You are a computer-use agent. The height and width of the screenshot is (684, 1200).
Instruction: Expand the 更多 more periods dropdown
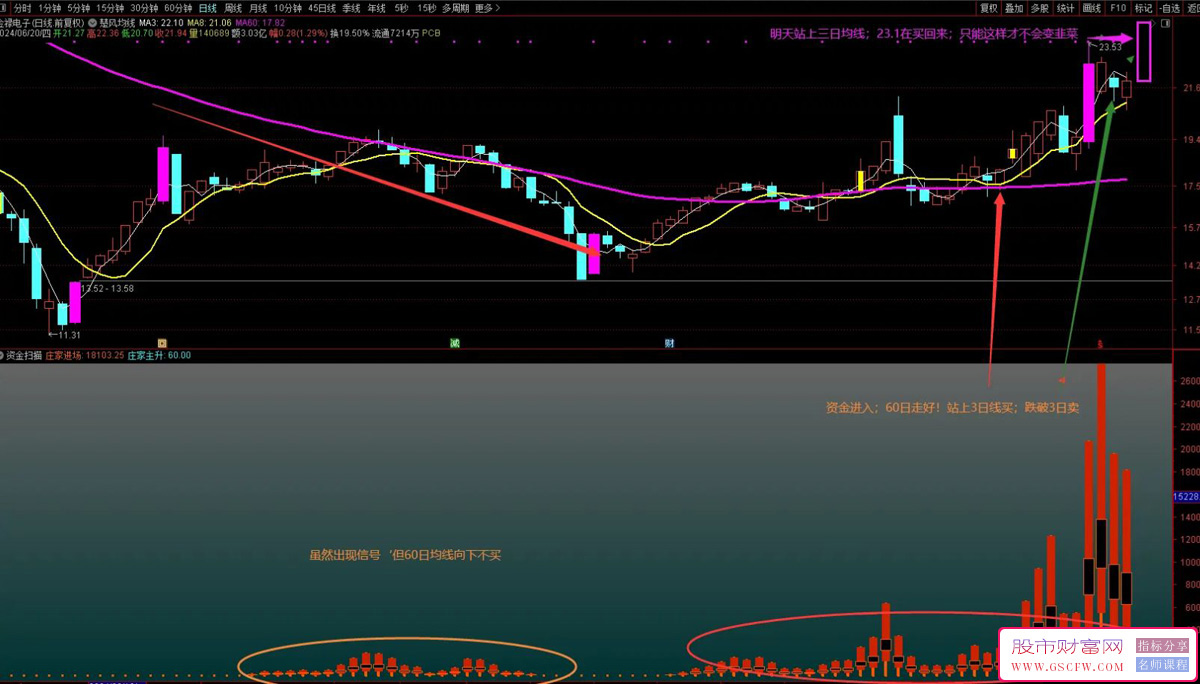tap(486, 8)
